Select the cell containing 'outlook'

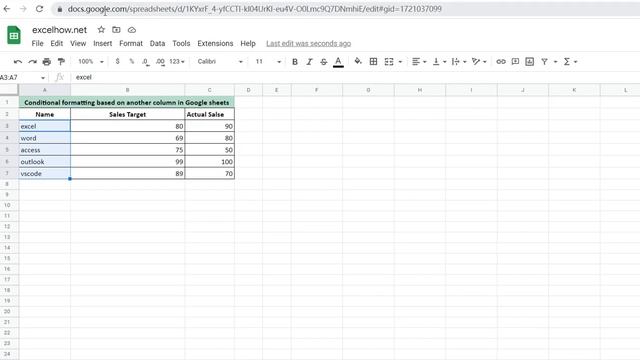[x=44, y=162]
